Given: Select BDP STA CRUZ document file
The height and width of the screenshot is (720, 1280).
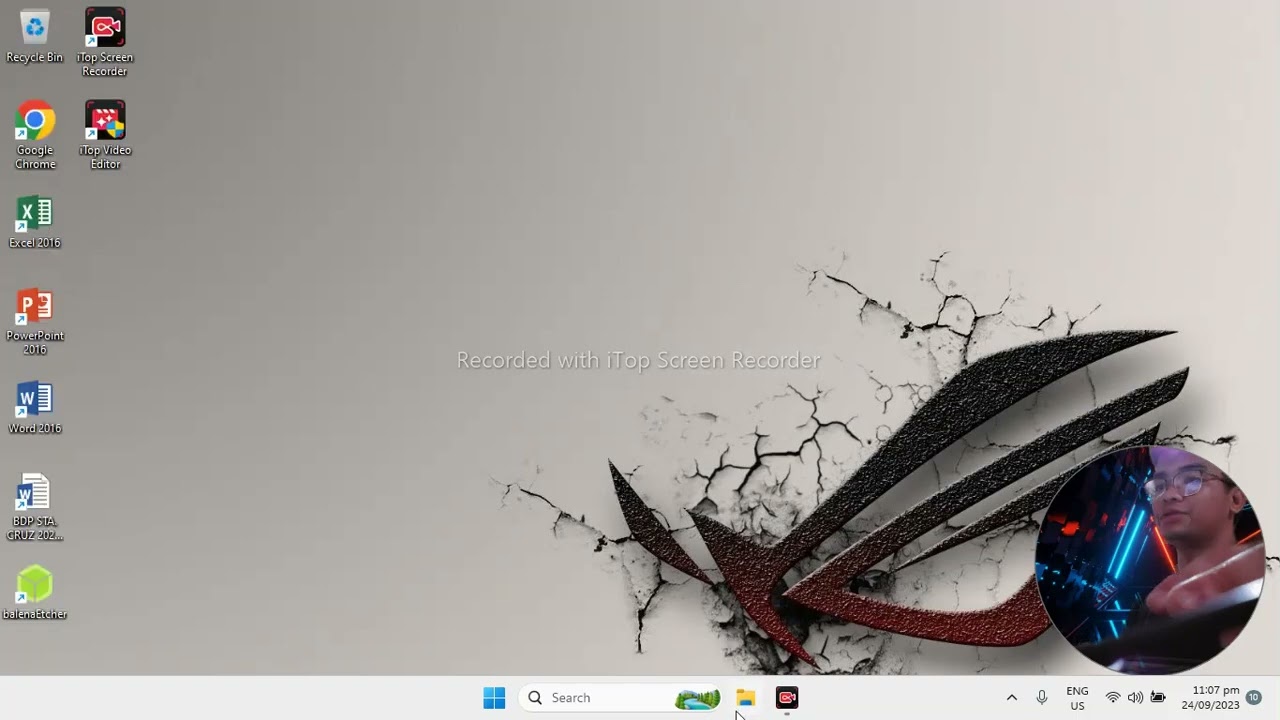Looking at the screenshot, I should [x=35, y=507].
